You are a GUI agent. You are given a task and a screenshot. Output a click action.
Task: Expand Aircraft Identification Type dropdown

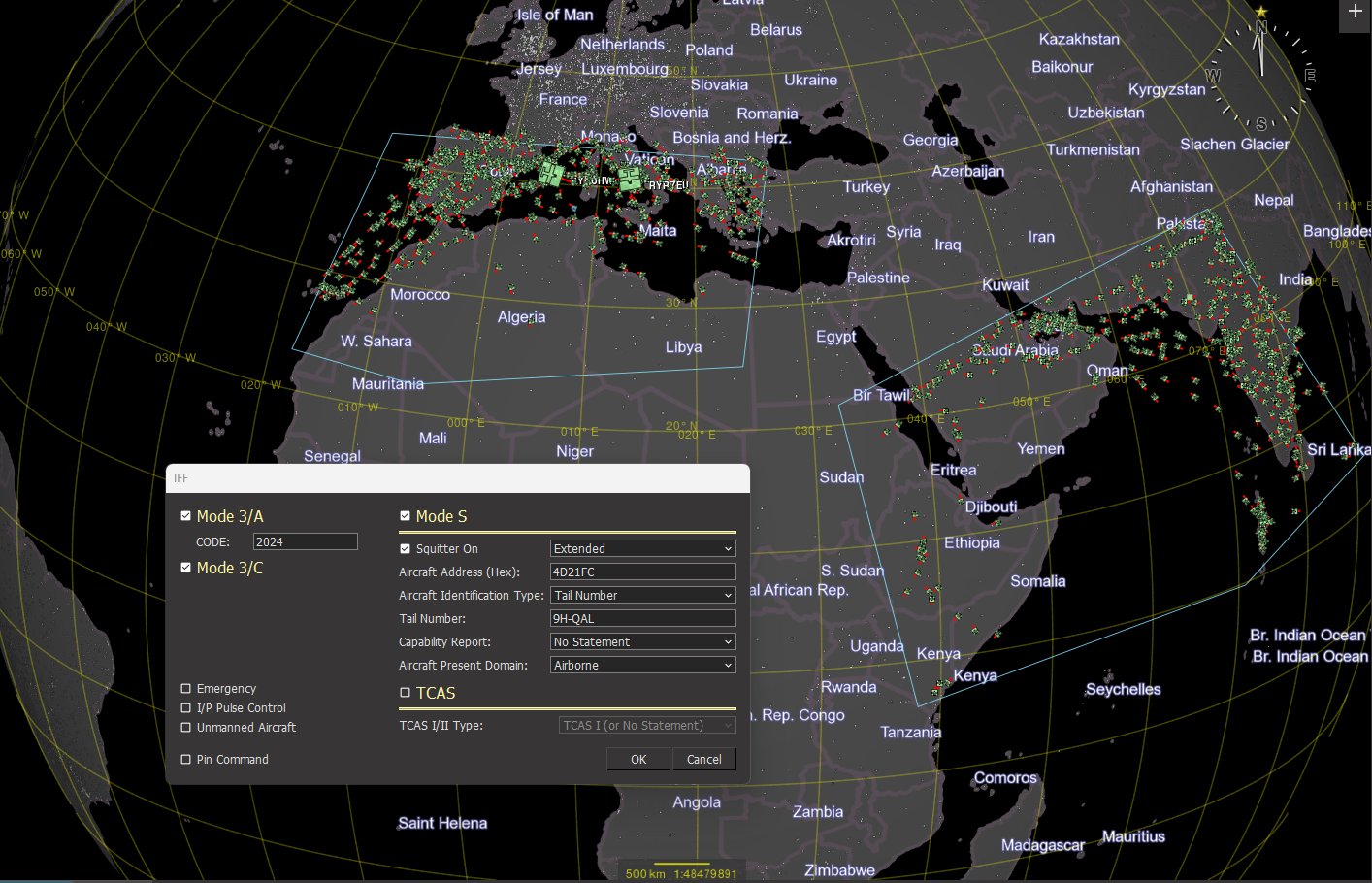pos(642,596)
